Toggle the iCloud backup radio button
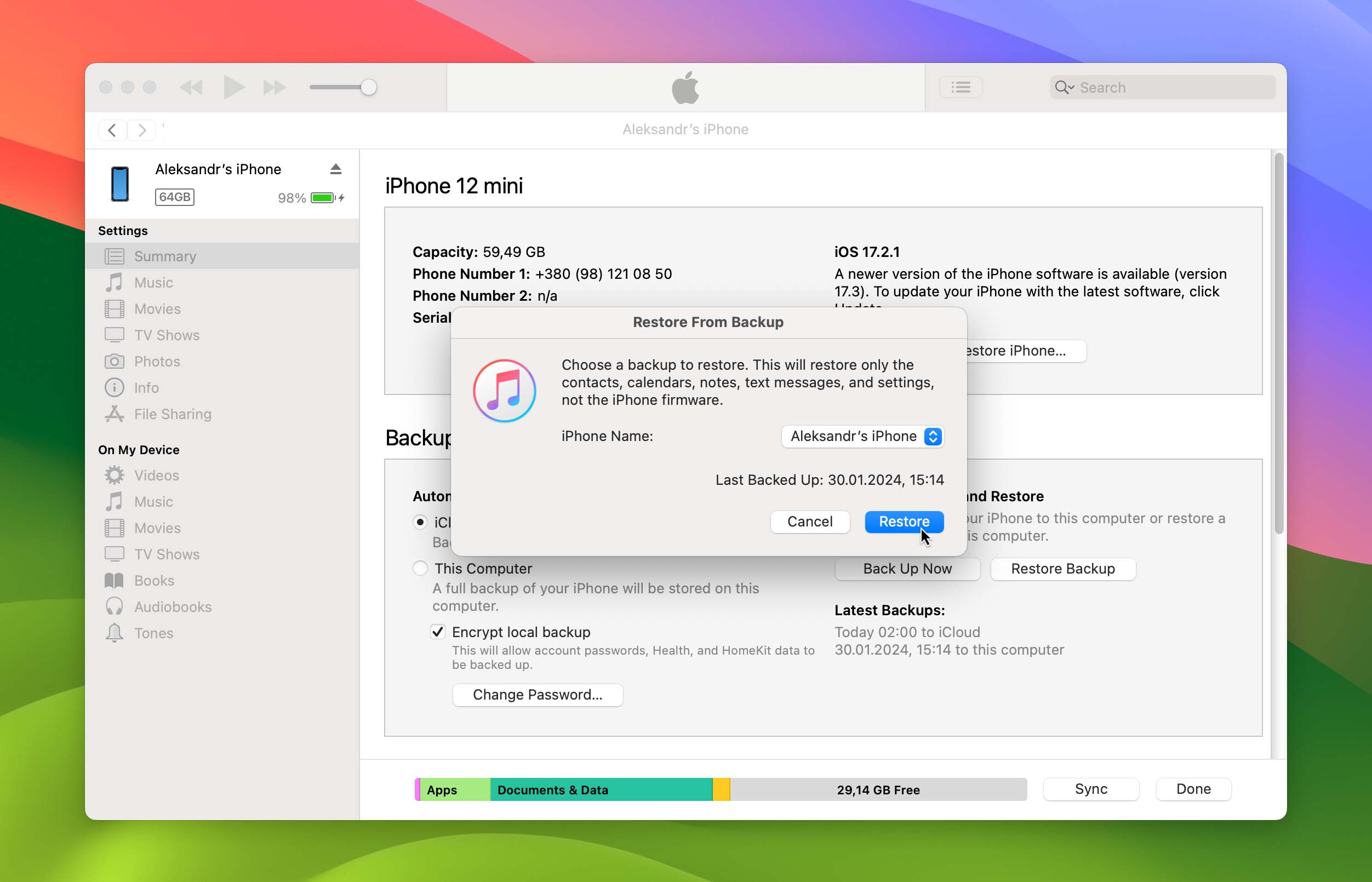 (419, 521)
